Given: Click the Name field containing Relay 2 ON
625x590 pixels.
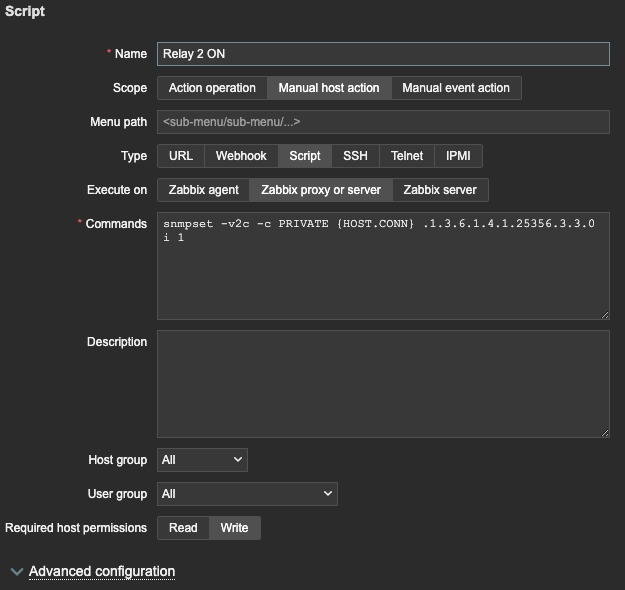Looking at the screenshot, I should click(383, 54).
